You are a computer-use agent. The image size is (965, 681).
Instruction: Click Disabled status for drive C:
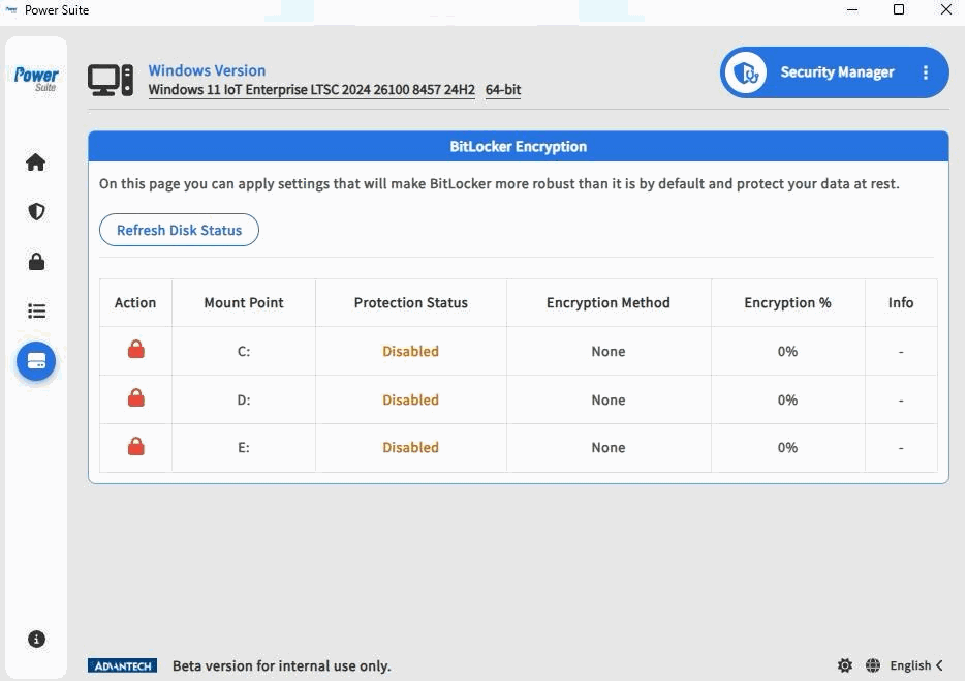(x=410, y=351)
